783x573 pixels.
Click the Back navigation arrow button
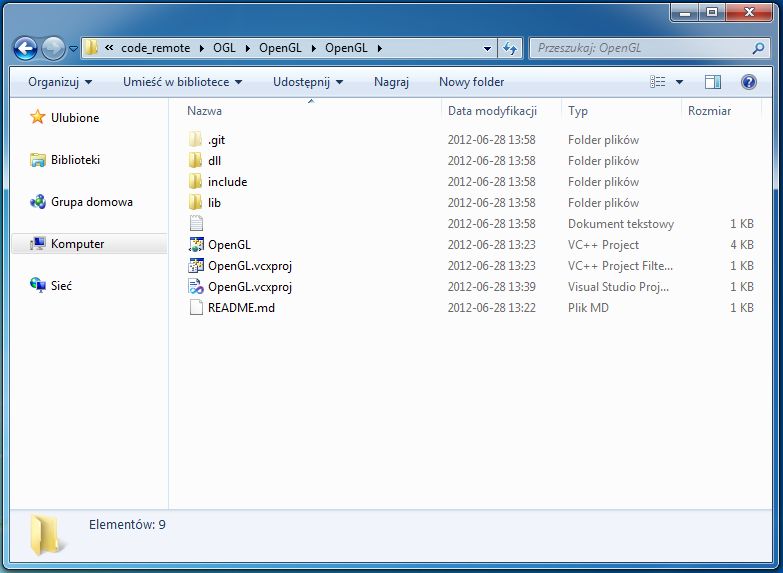26,48
